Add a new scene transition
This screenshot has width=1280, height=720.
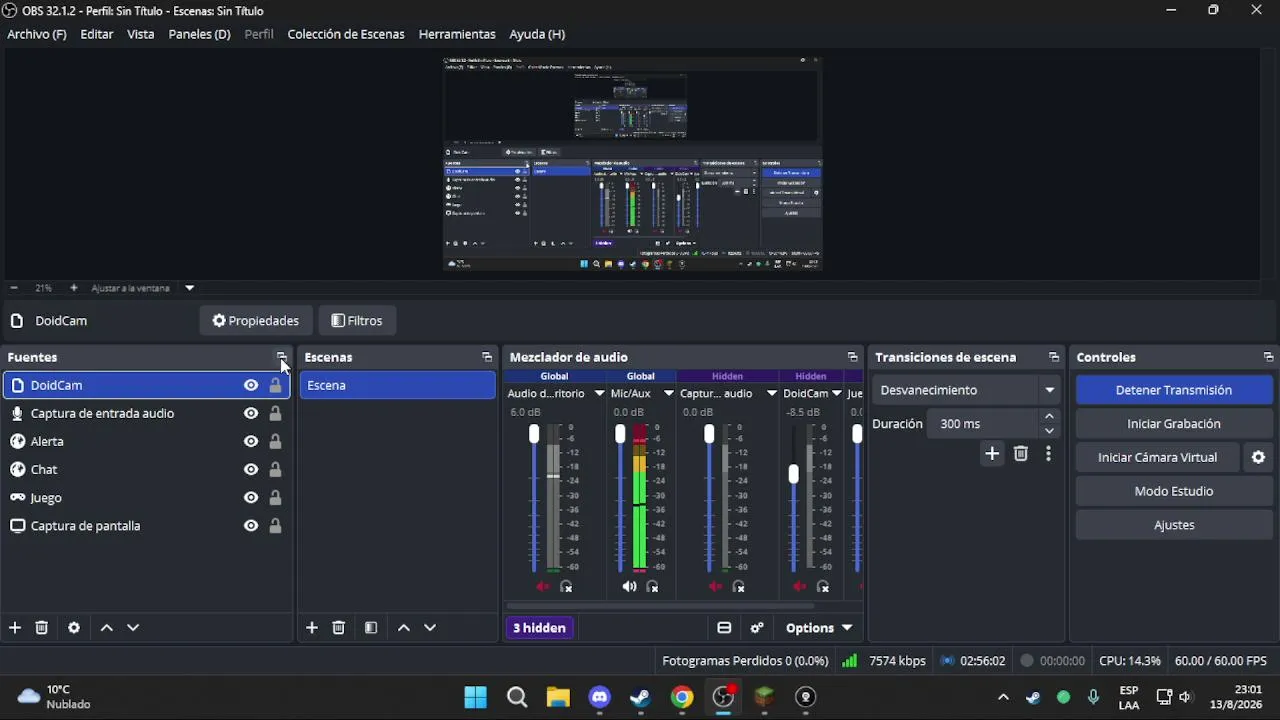pyautogui.click(x=992, y=454)
